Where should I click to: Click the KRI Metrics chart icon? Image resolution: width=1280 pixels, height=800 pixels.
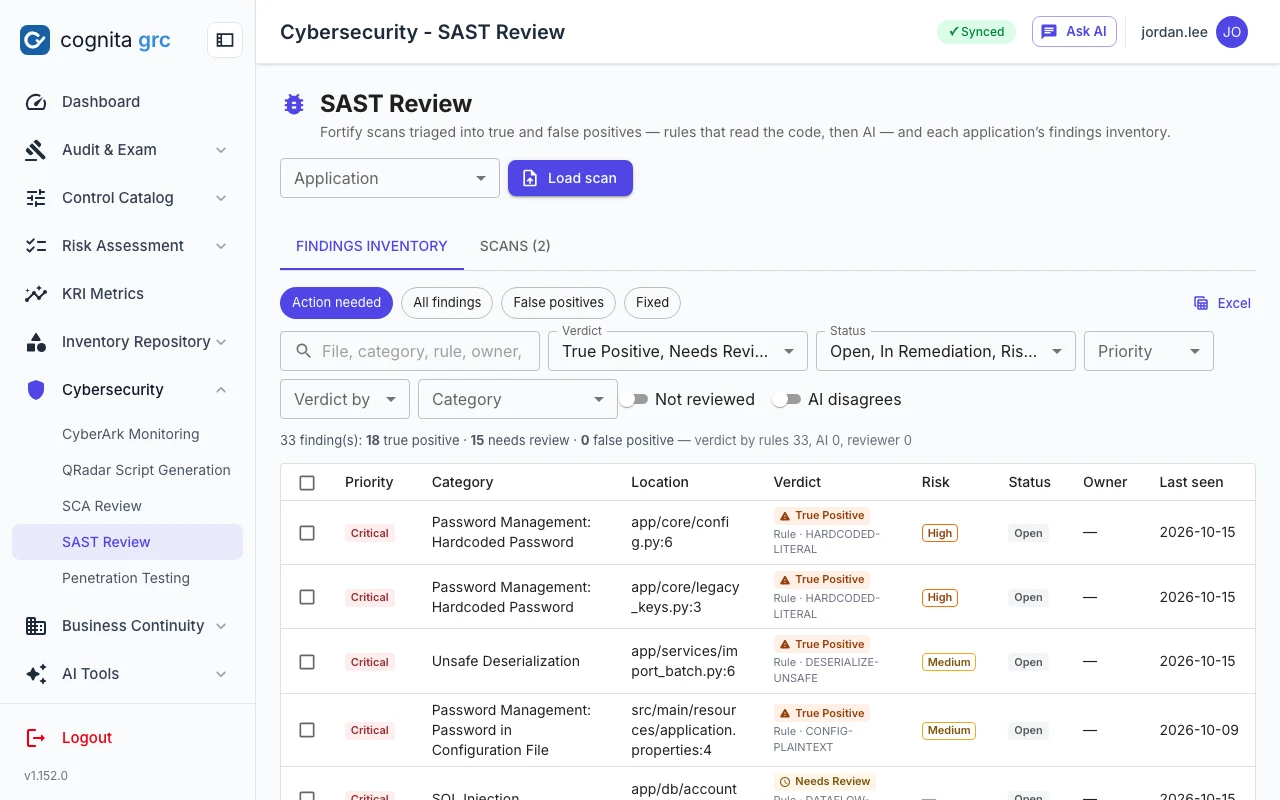tap(36, 294)
